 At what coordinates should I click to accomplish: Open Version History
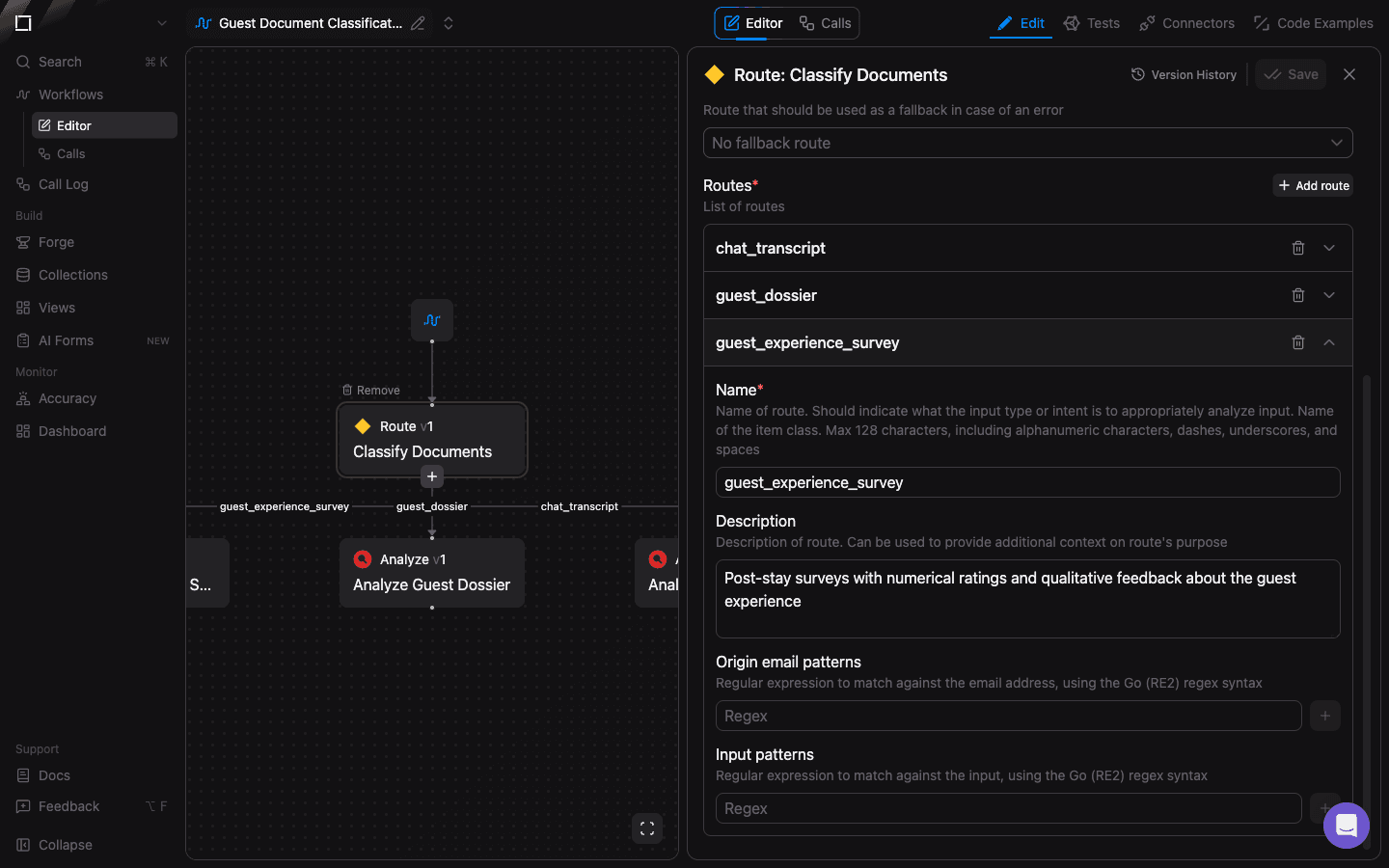pyautogui.click(x=1184, y=74)
